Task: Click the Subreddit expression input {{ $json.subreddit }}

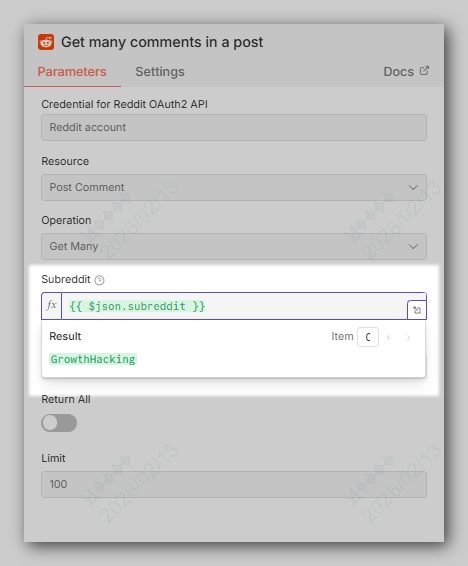Action: (x=234, y=306)
